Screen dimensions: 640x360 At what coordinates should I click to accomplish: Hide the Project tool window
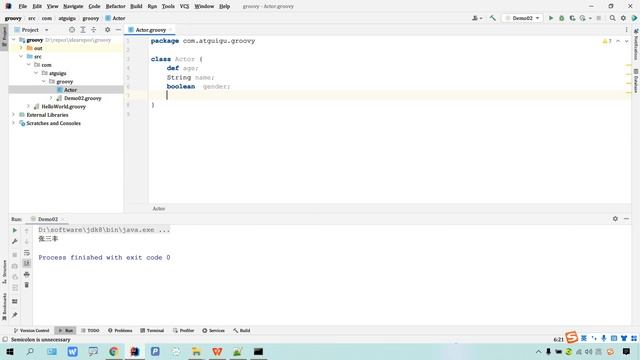tap(118, 30)
